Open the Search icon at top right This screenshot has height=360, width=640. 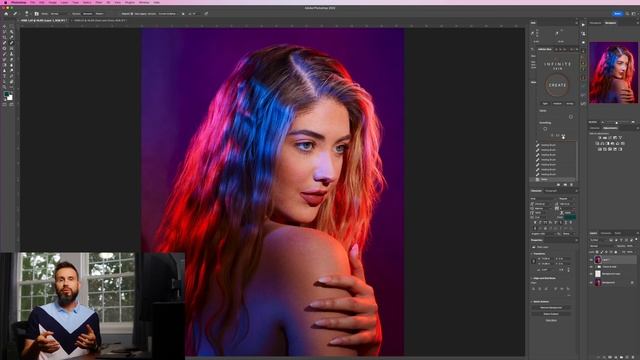pos(628,13)
